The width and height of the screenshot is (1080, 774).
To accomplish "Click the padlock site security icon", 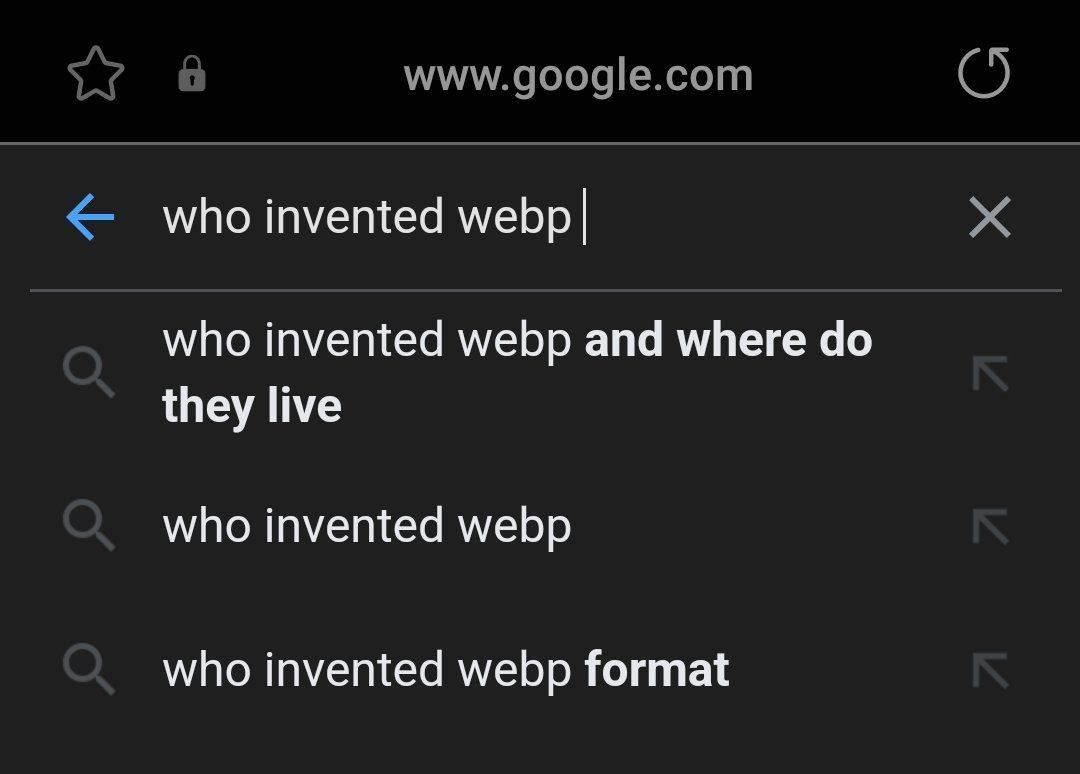I will tap(192, 75).
